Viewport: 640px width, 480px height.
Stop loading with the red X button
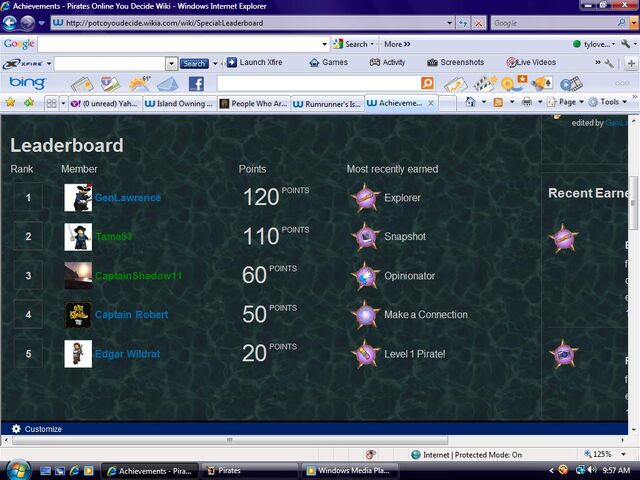478,23
